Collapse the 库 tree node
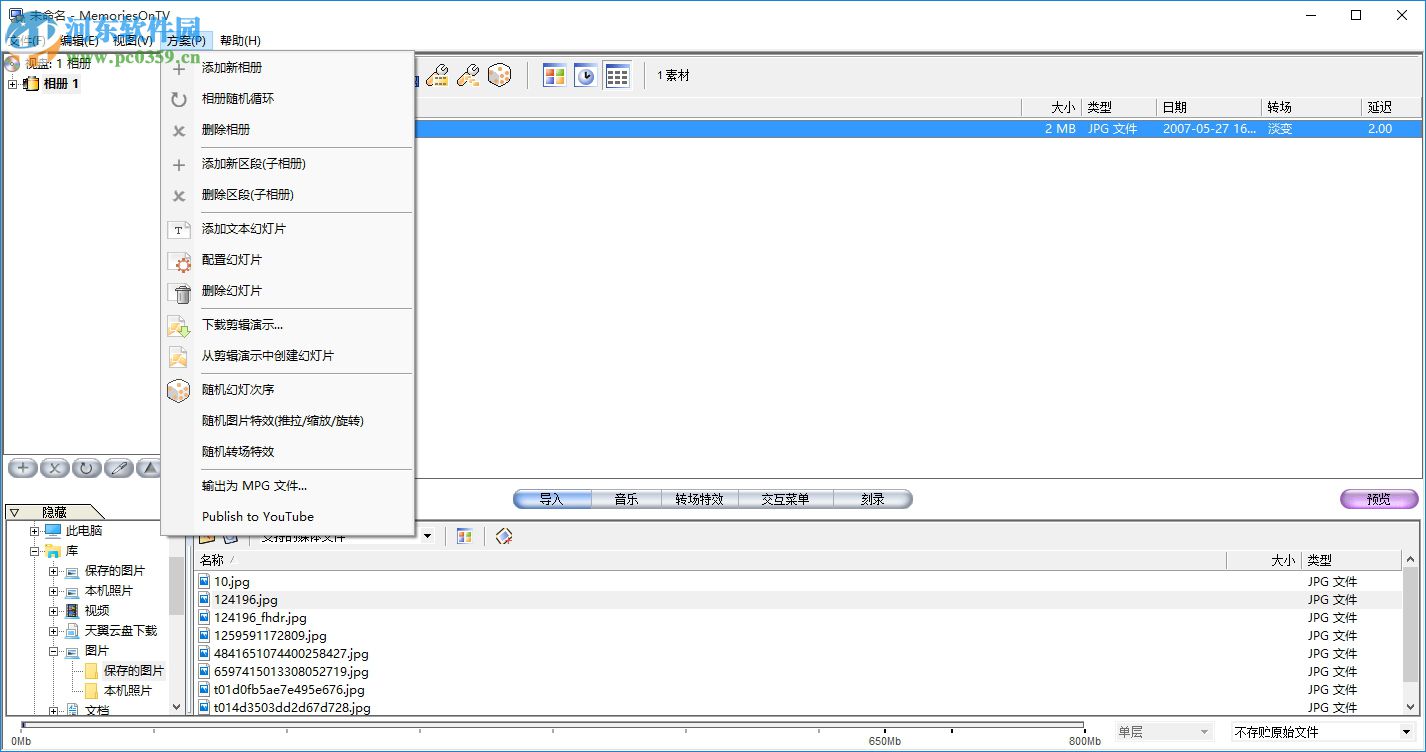This screenshot has height=752, width=1426. 34,551
